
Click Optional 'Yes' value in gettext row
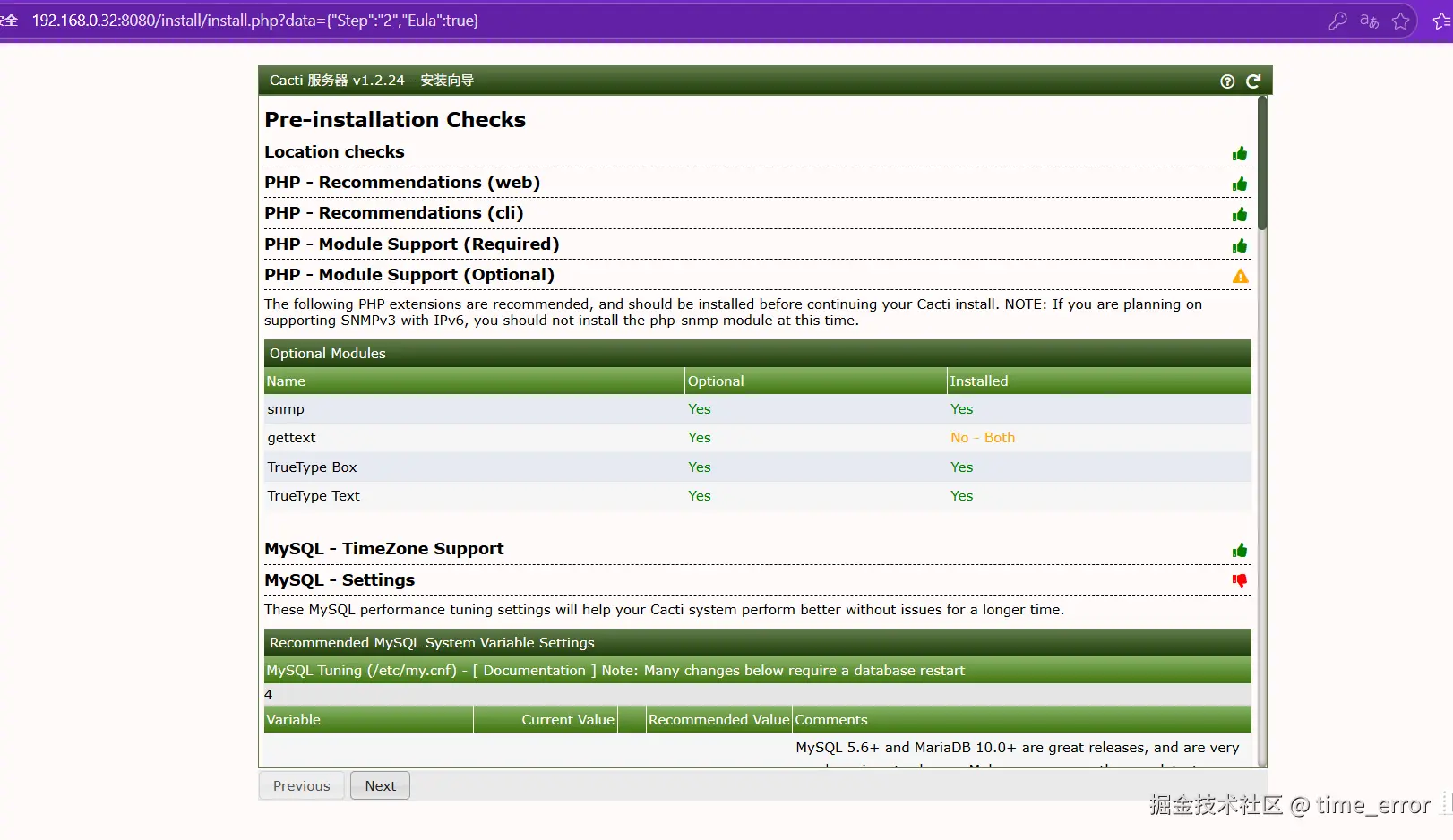[x=700, y=438]
